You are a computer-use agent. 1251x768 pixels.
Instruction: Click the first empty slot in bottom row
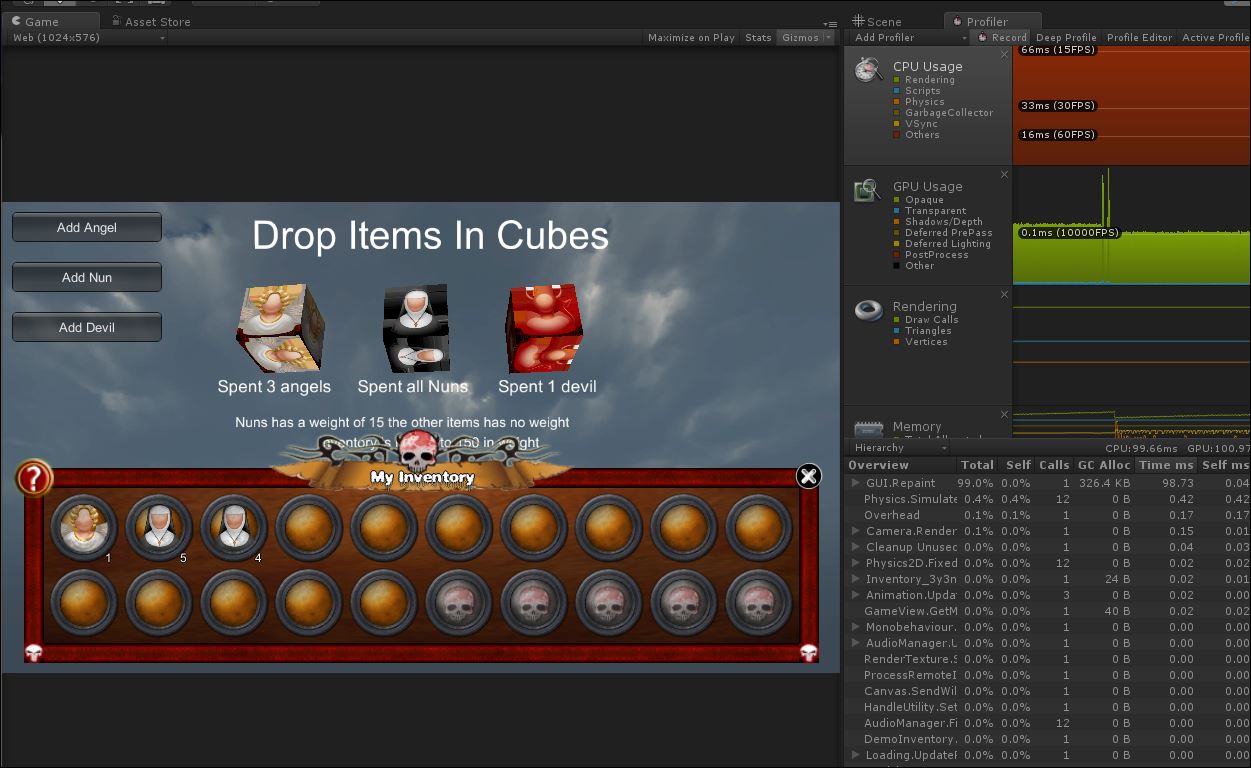pos(84,602)
